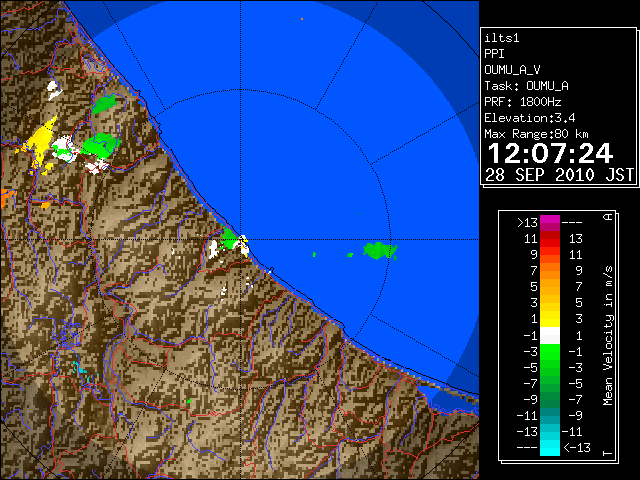Click the 'Task: OUMU_A' line
This screenshot has width=640, height=480.
click(x=527, y=86)
